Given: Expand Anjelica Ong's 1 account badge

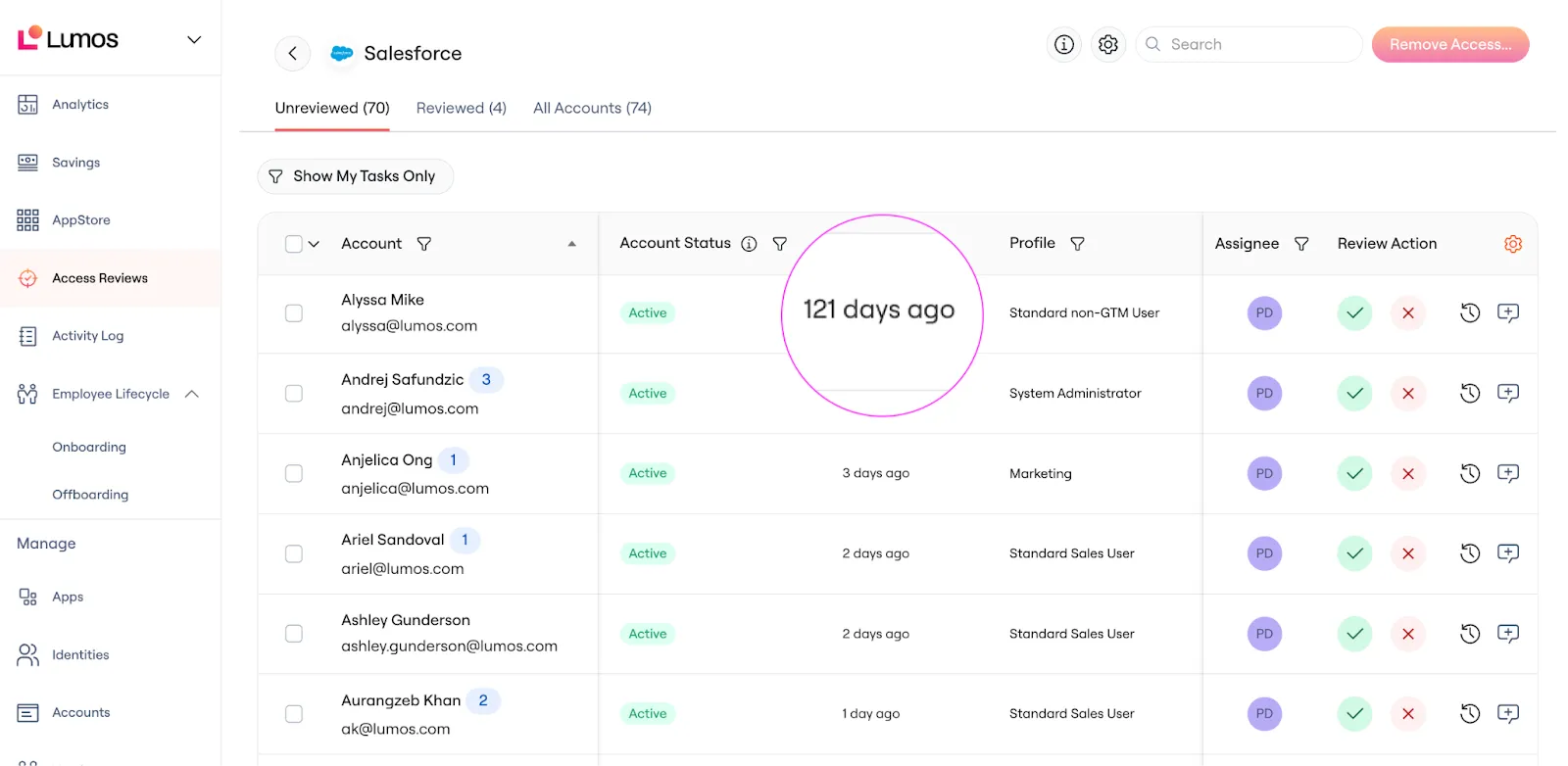Looking at the screenshot, I should (453, 460).
